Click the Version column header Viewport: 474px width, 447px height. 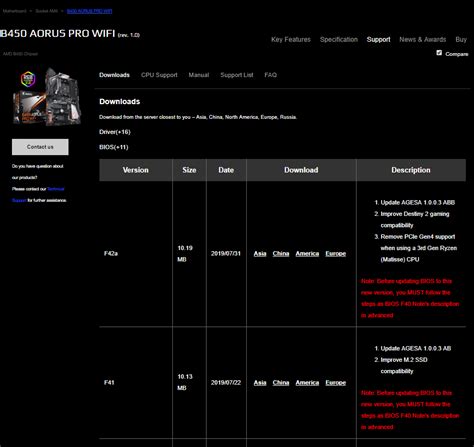136,170
